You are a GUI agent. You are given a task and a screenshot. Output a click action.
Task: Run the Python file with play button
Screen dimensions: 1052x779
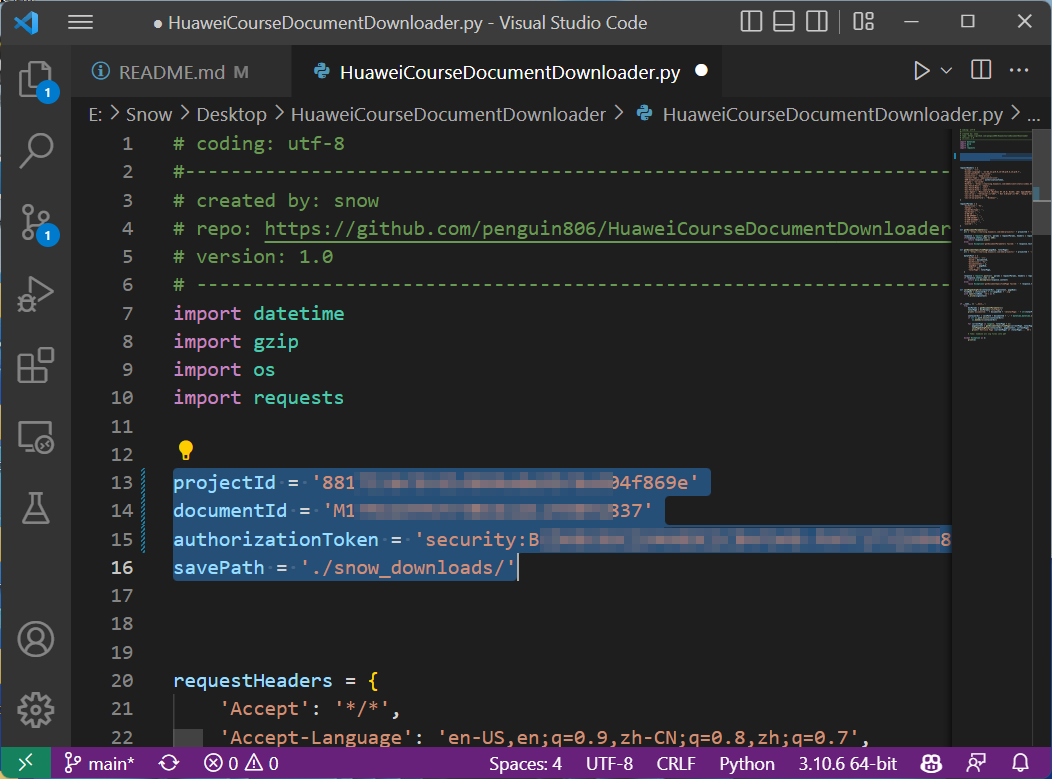[x=921, y=70]
